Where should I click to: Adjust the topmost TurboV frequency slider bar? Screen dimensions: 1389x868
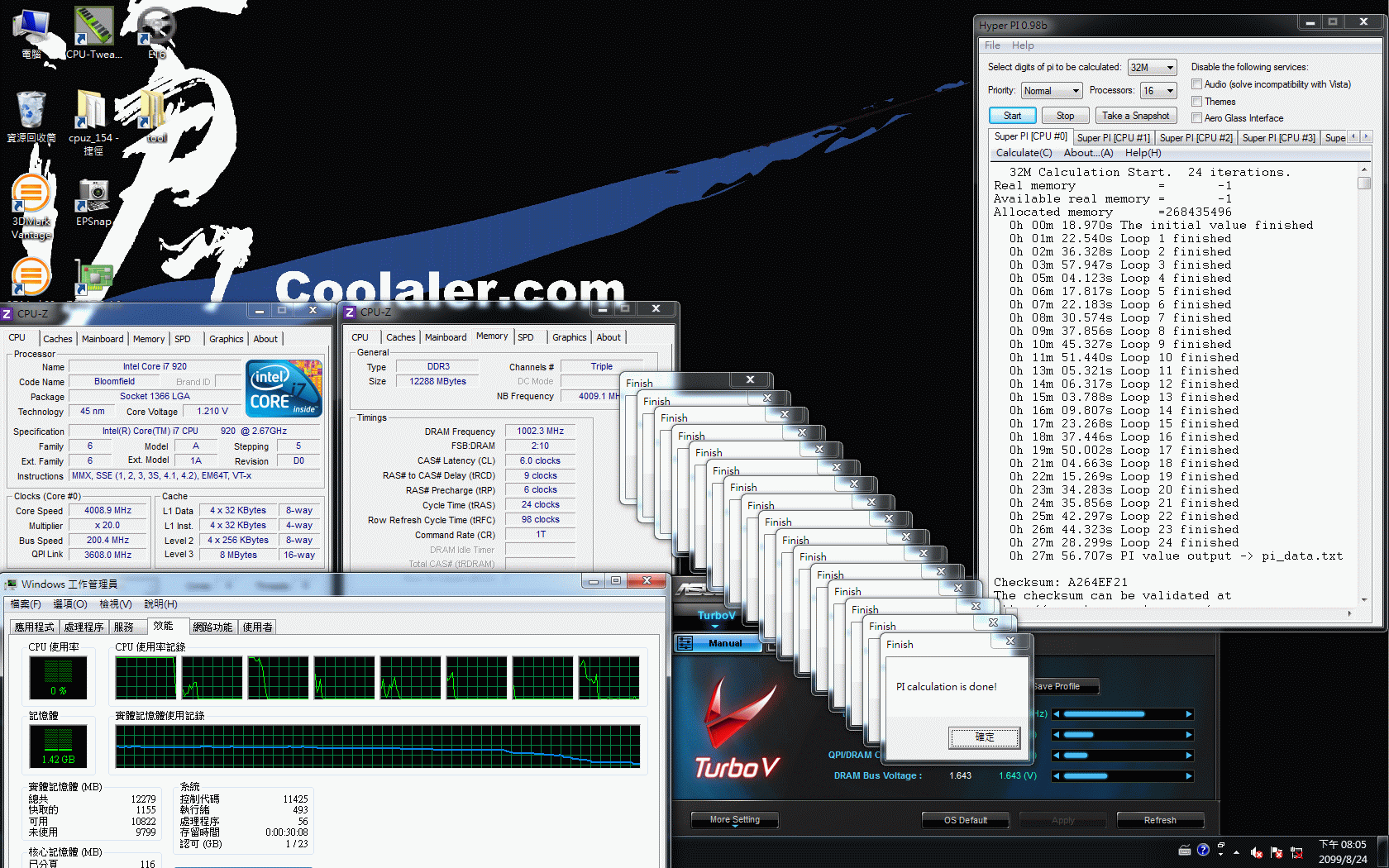click(x=1123, y=714)
